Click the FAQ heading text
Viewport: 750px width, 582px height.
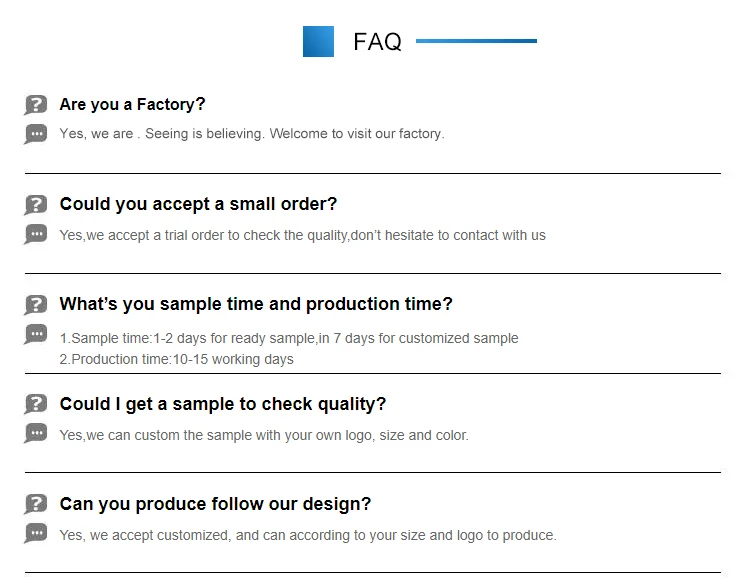click(377, 42)
